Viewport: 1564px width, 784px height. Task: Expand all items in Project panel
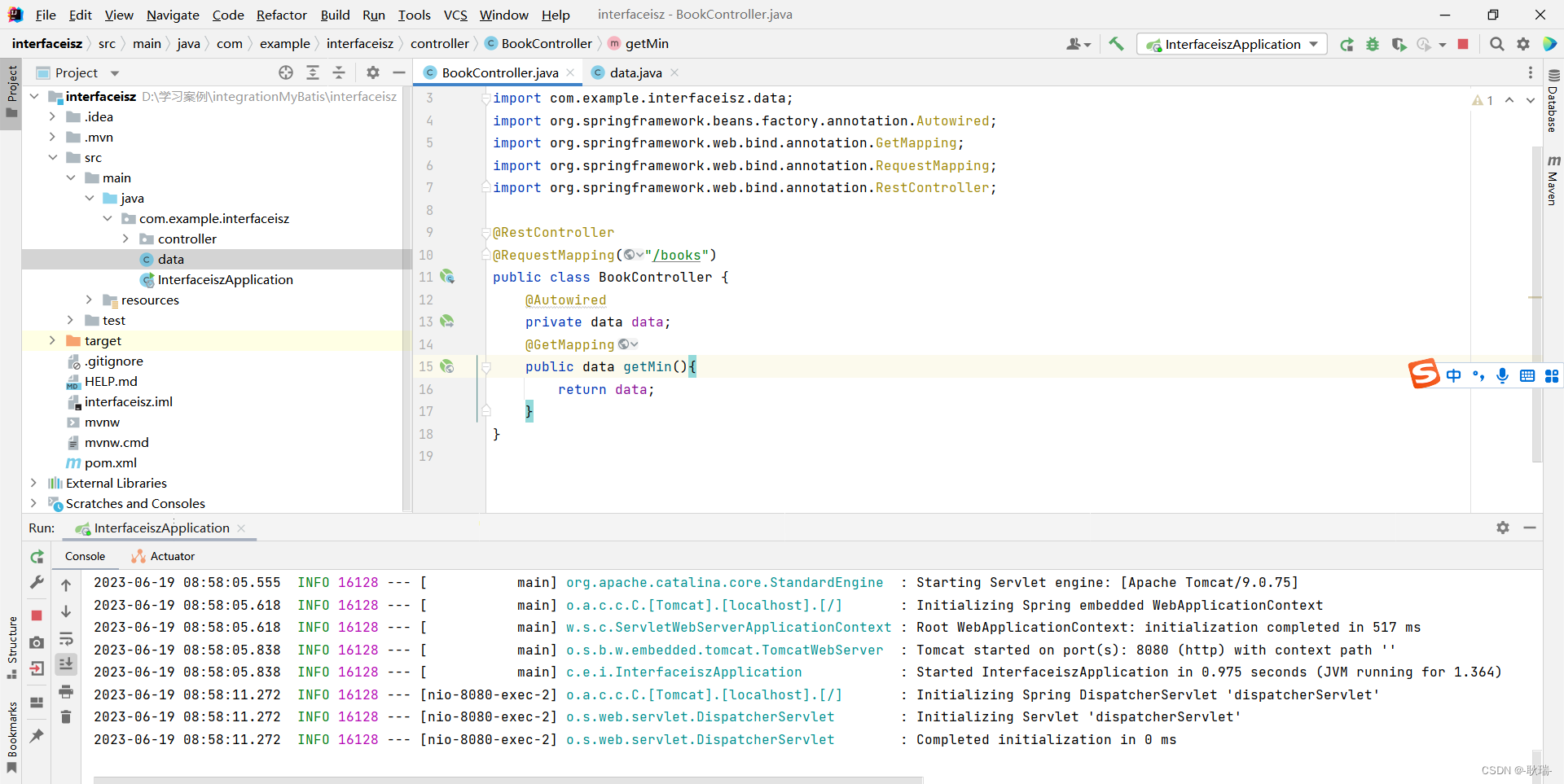pos(312,72)
